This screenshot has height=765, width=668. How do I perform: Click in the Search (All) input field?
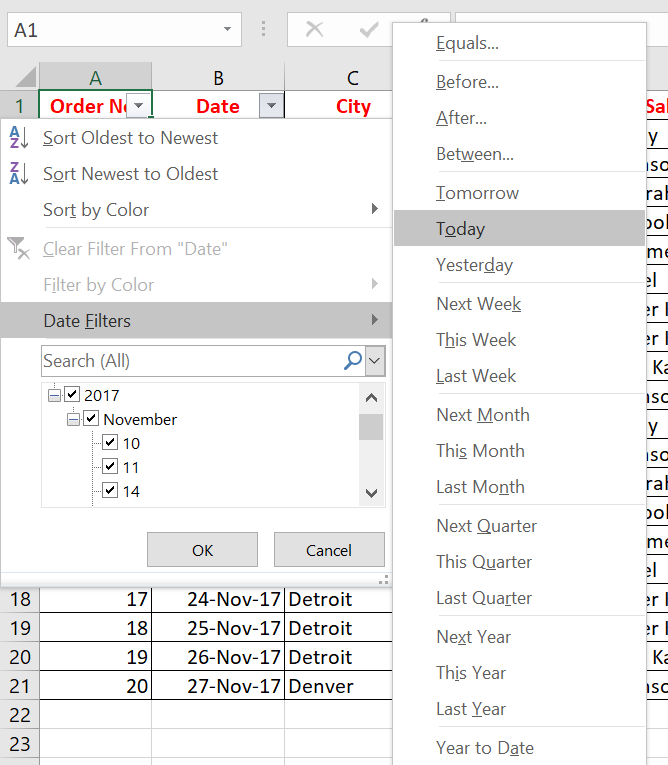pos(190,360)
